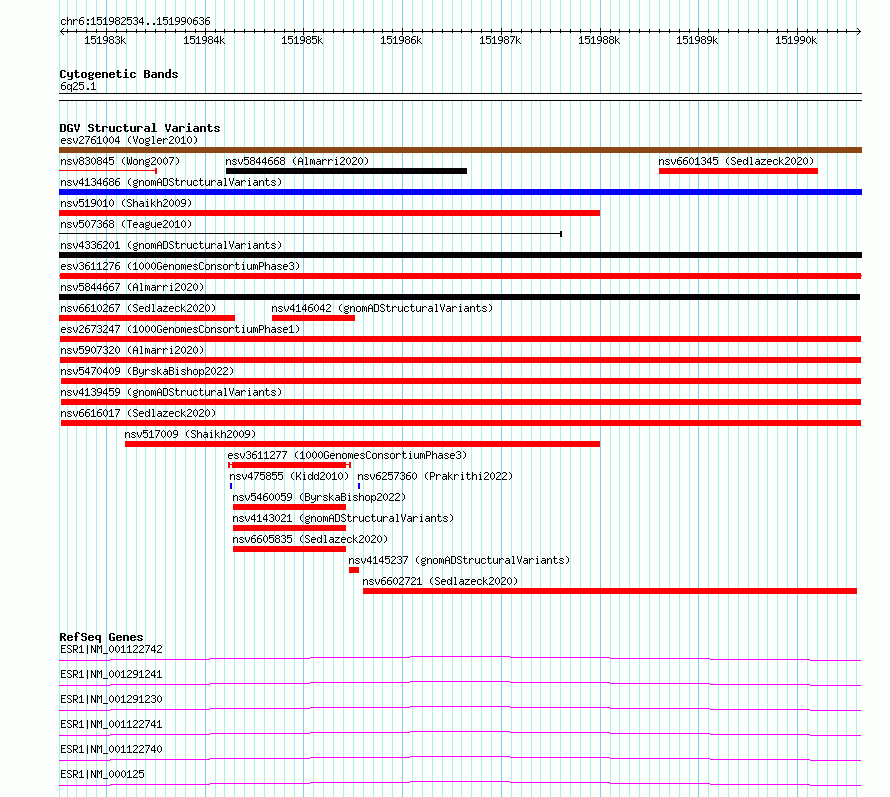
Task: Select the nsv507368 (Teague2010) variant label
Action: tap(126, 224)
